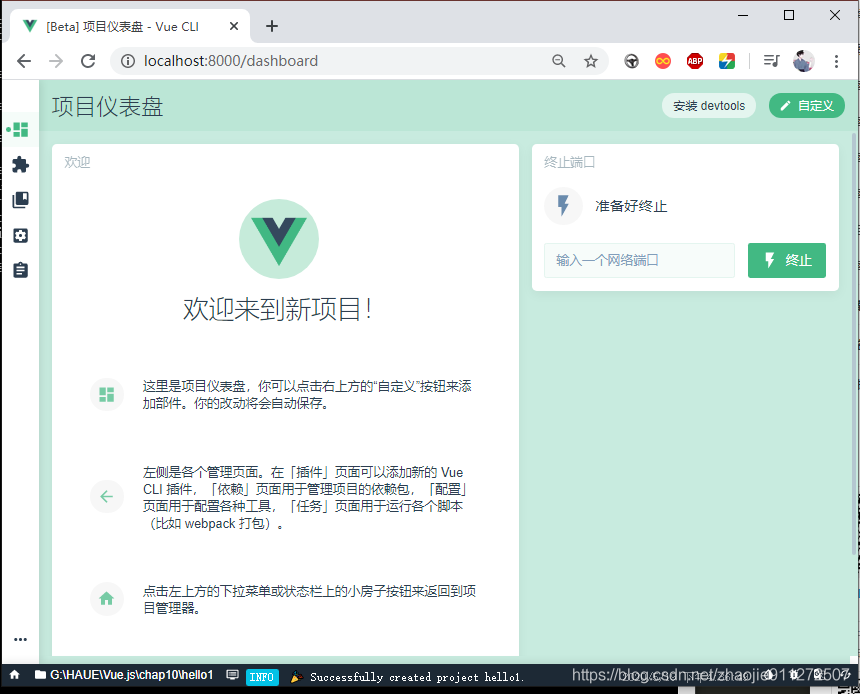The width and height of the screenshot is (860, 694).
Task: Click the browser forward arrow
Action: point(56,61)
